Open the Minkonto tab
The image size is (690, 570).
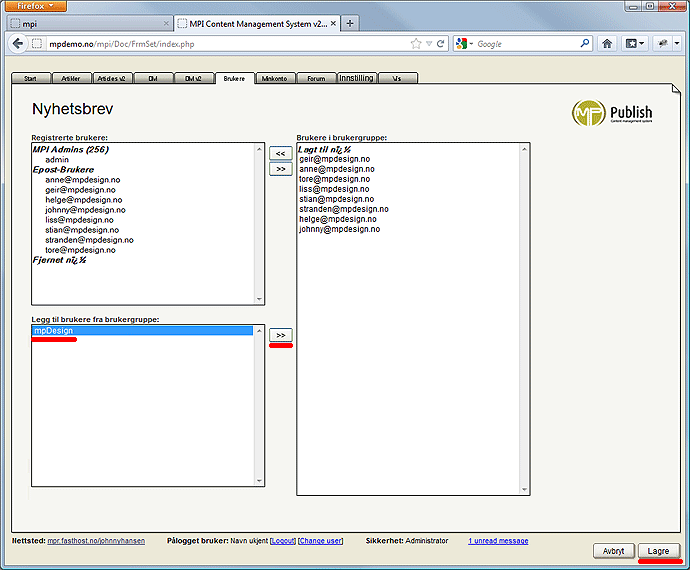click(275, 78)
